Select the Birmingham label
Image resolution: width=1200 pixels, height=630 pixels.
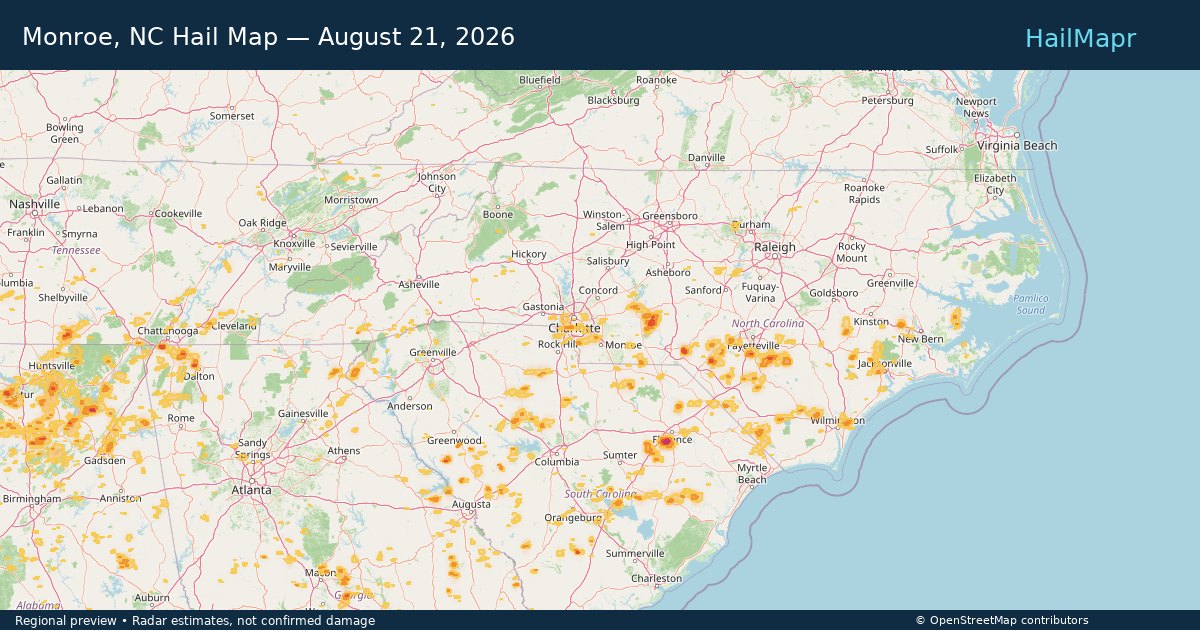(32, 499)
